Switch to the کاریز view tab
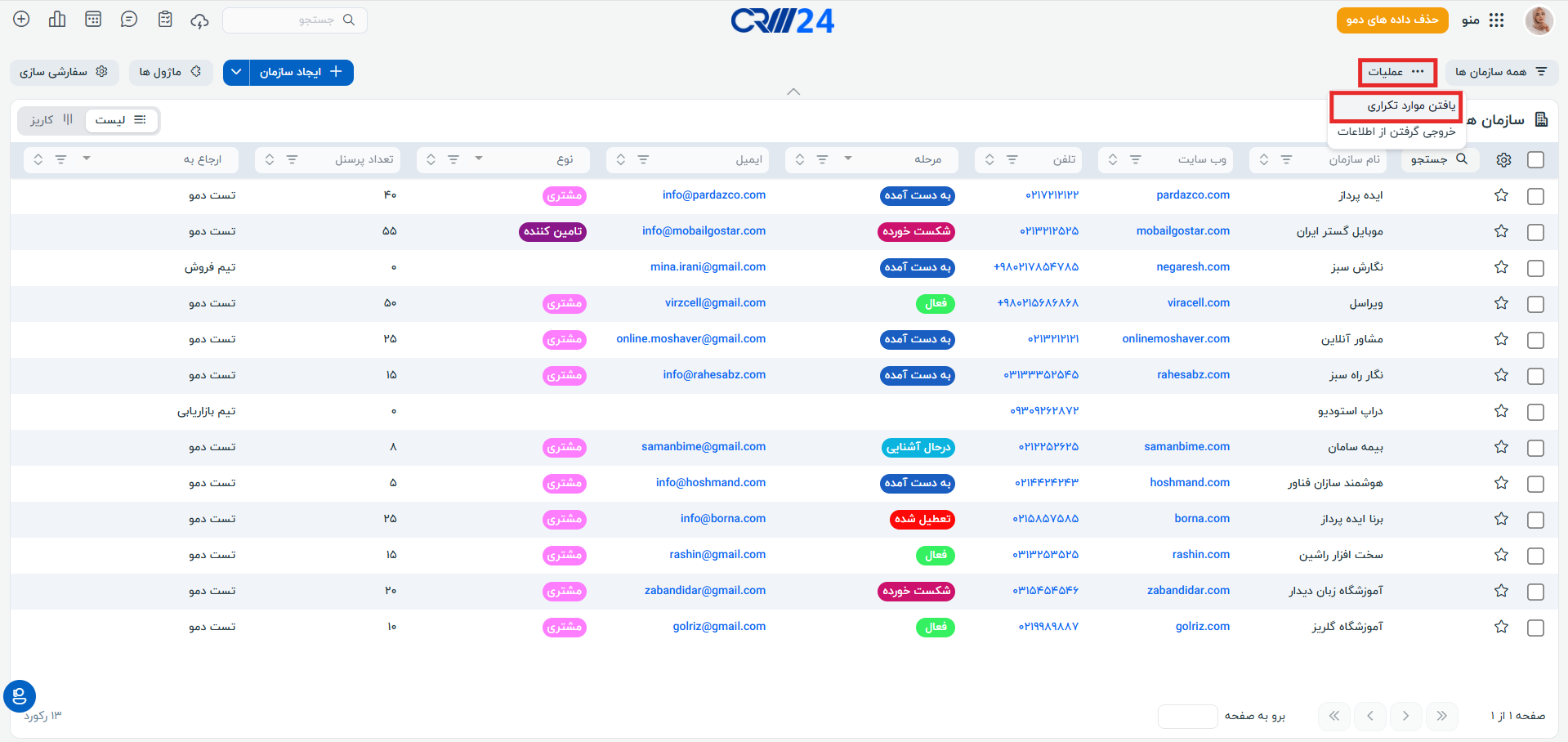Viewport: 1568px width, 742px height. 51,120
